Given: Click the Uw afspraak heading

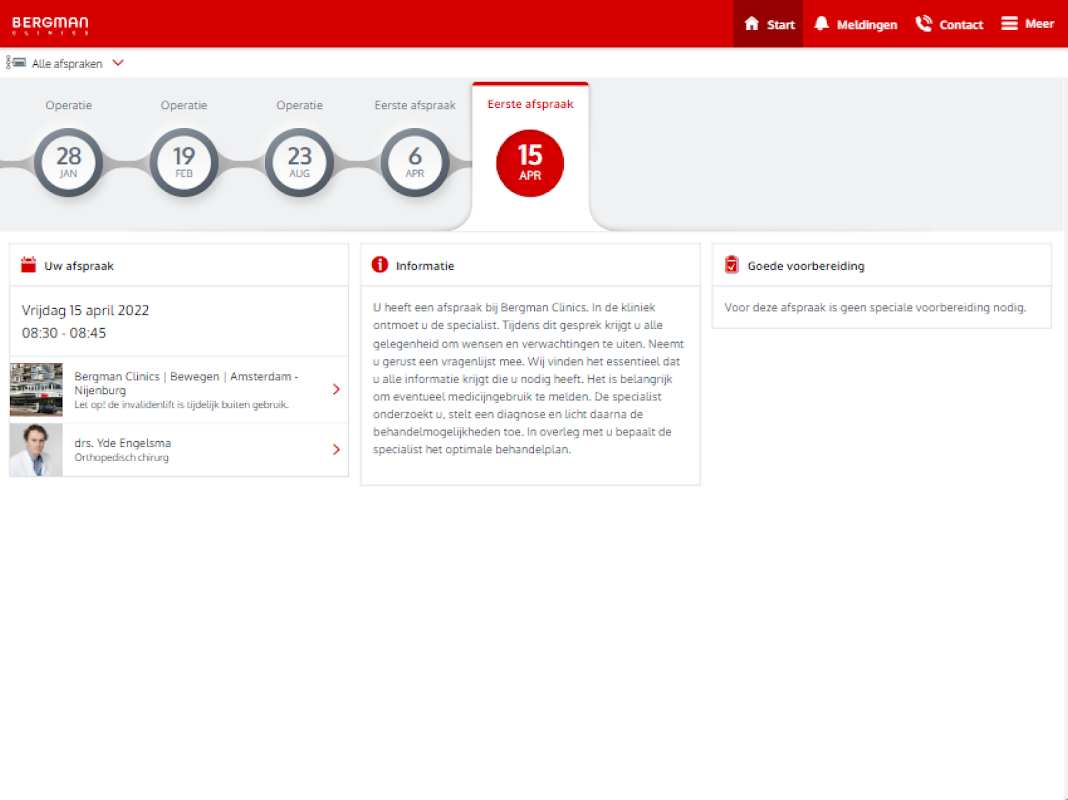Looking at the screenshot, I should (79, 266).
